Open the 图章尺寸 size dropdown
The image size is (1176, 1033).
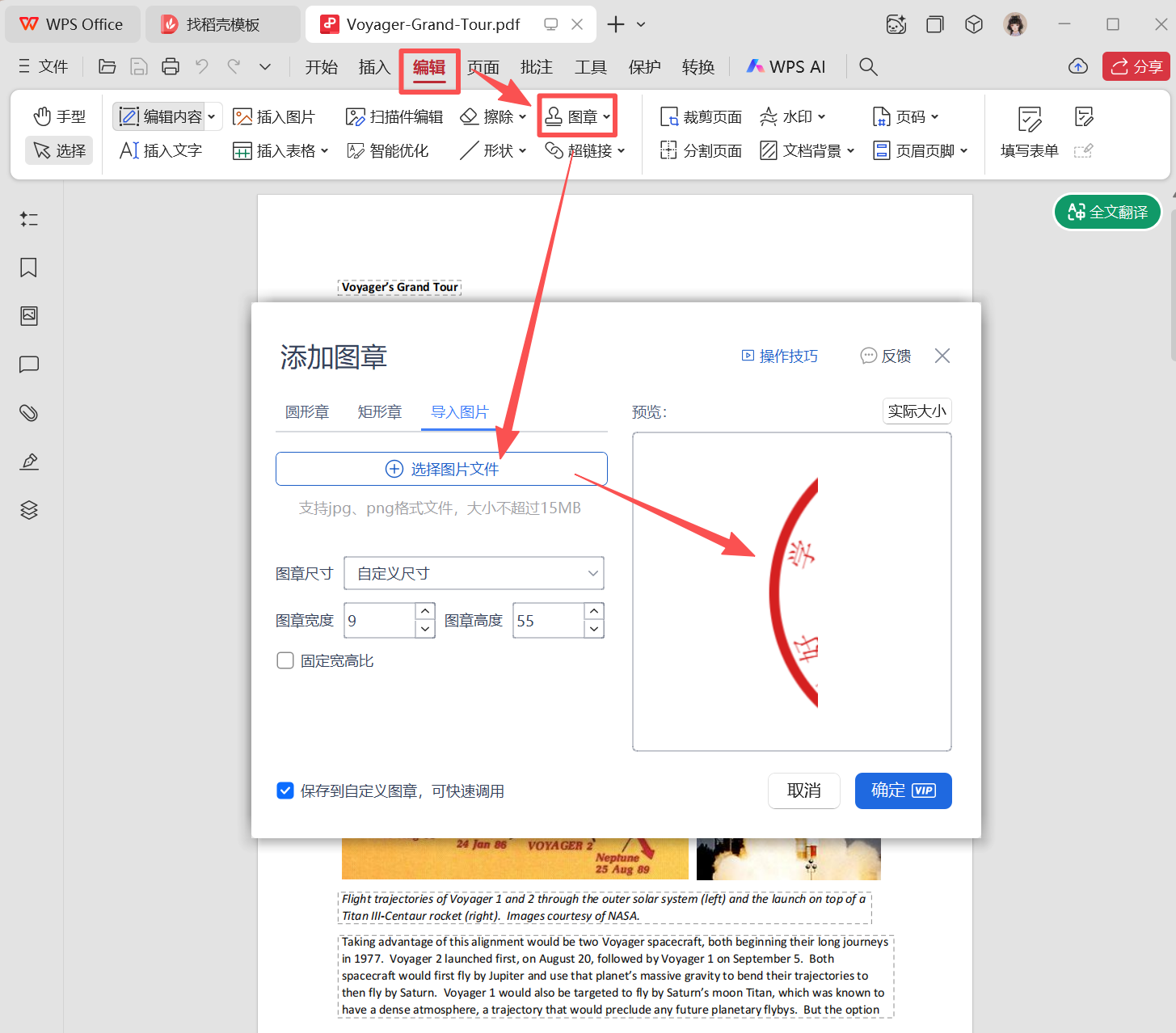click(474, 573)
